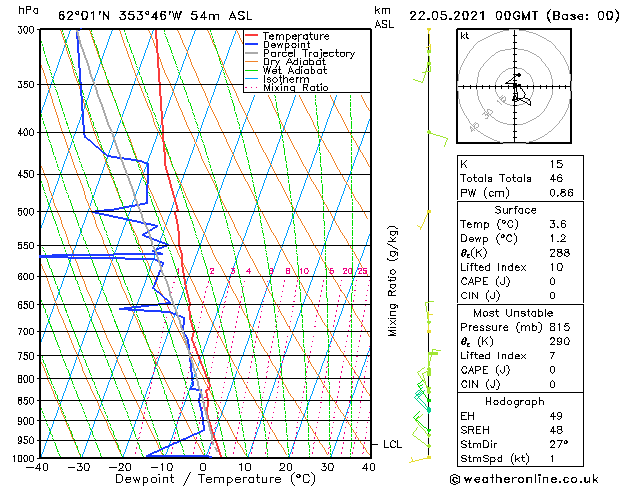Click the station coordinates title text
Screen dimensions: 629x486
click(x=155, y=16)
